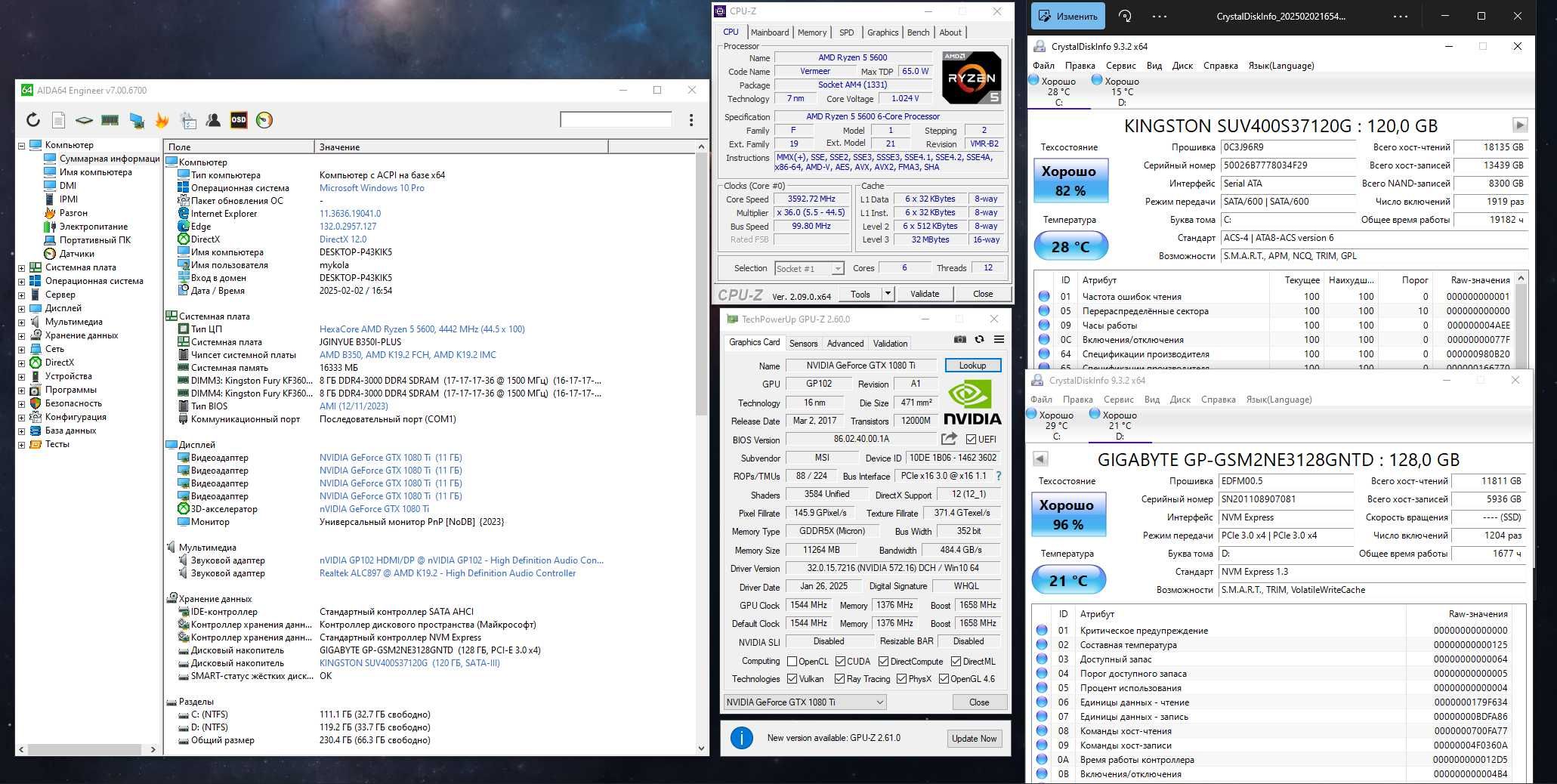Toggle the OpenCL checkbox in GPU-Z
This screenshot has width=1557, height=784.
[x=792, y=661]
